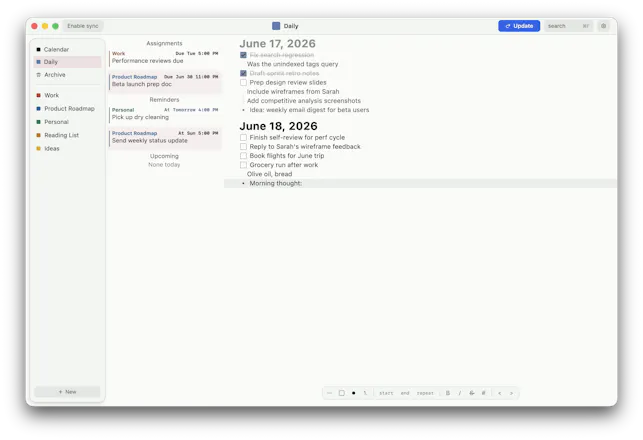
Task: Click the Assignments section header
Action: coord(164,43)
